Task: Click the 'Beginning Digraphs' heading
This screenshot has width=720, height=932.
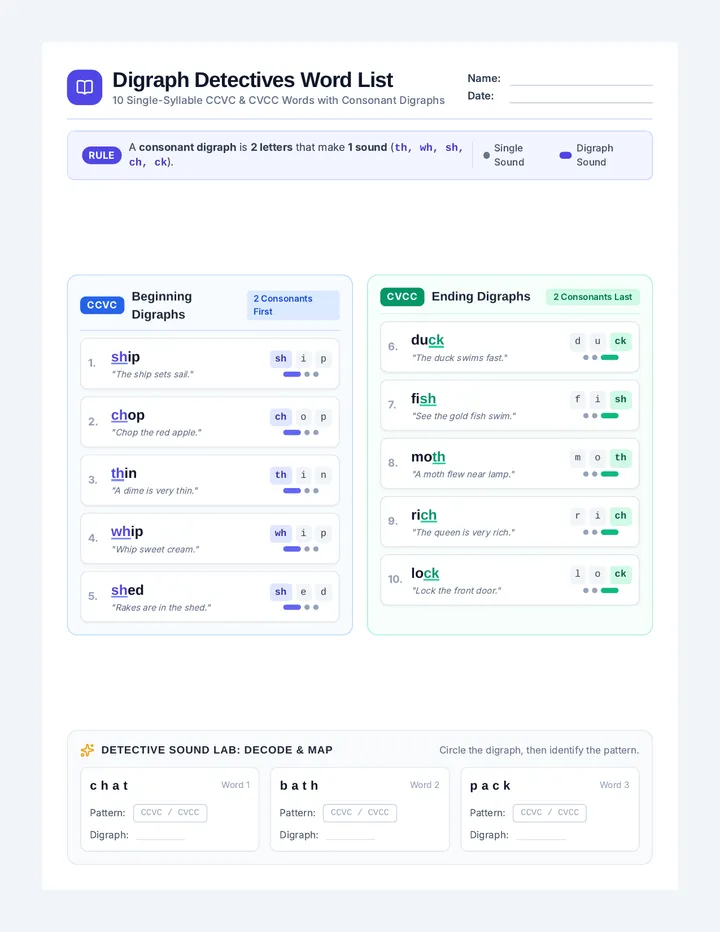Action: pyautogui.click(x=162, y=305)
